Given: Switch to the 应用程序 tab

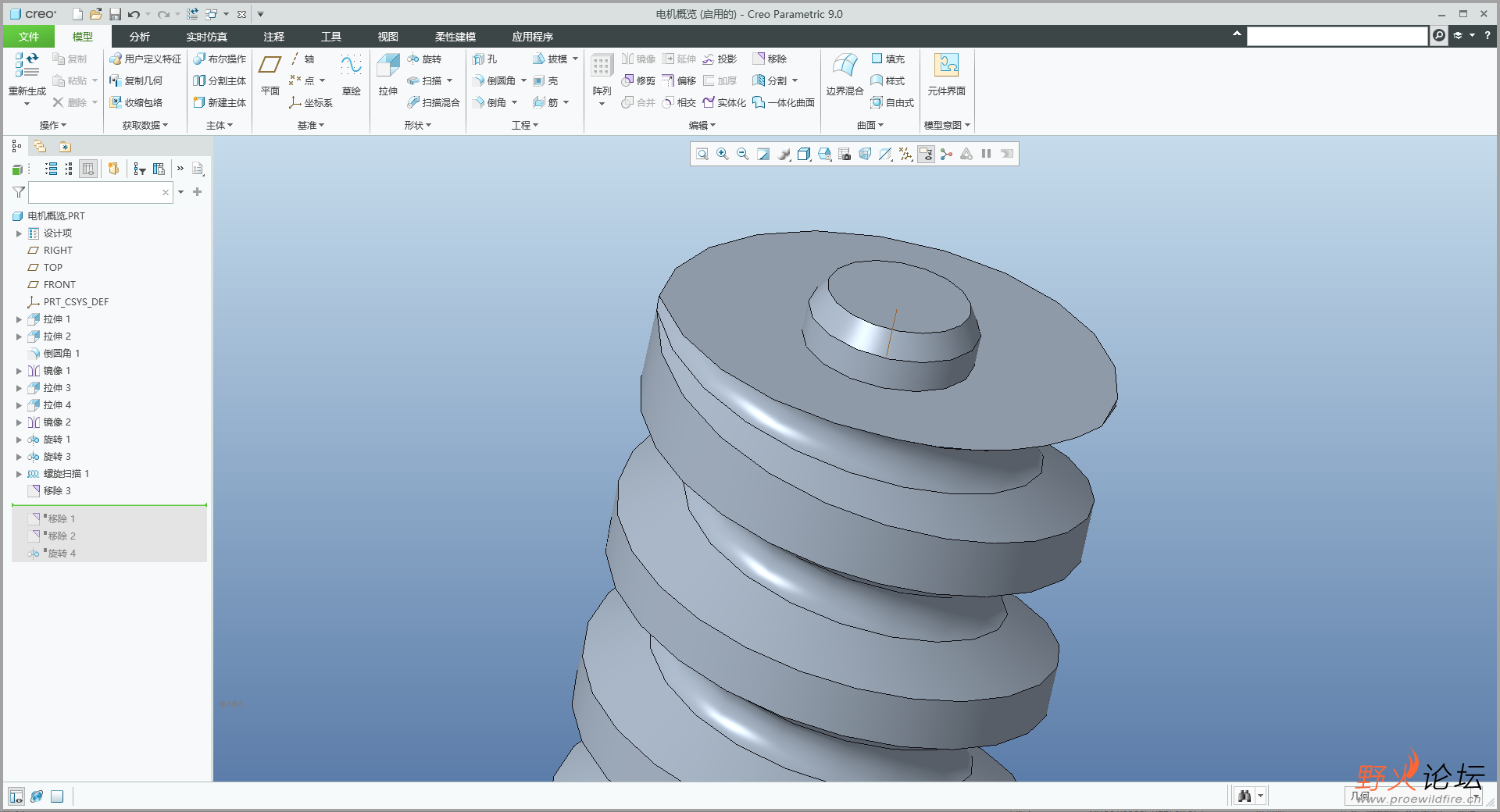Looking at the screenshot, I should pyautogui.click(x=533, y=37).
